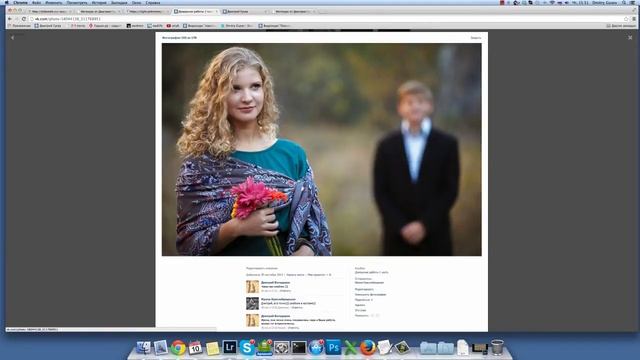
Task: Open Finder from the Dock
Action: coord(143,347)
